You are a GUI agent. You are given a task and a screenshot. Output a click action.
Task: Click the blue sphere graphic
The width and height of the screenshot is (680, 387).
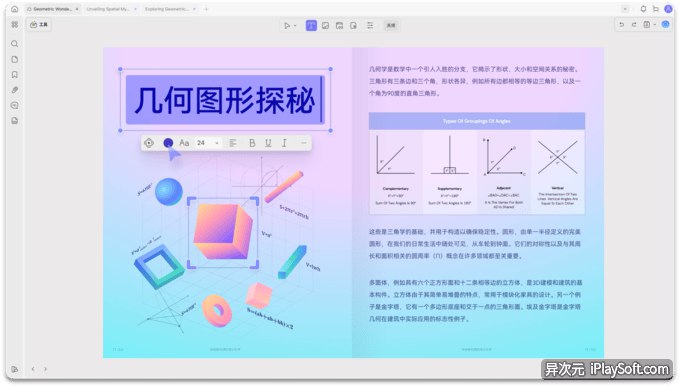click(169, 192)
